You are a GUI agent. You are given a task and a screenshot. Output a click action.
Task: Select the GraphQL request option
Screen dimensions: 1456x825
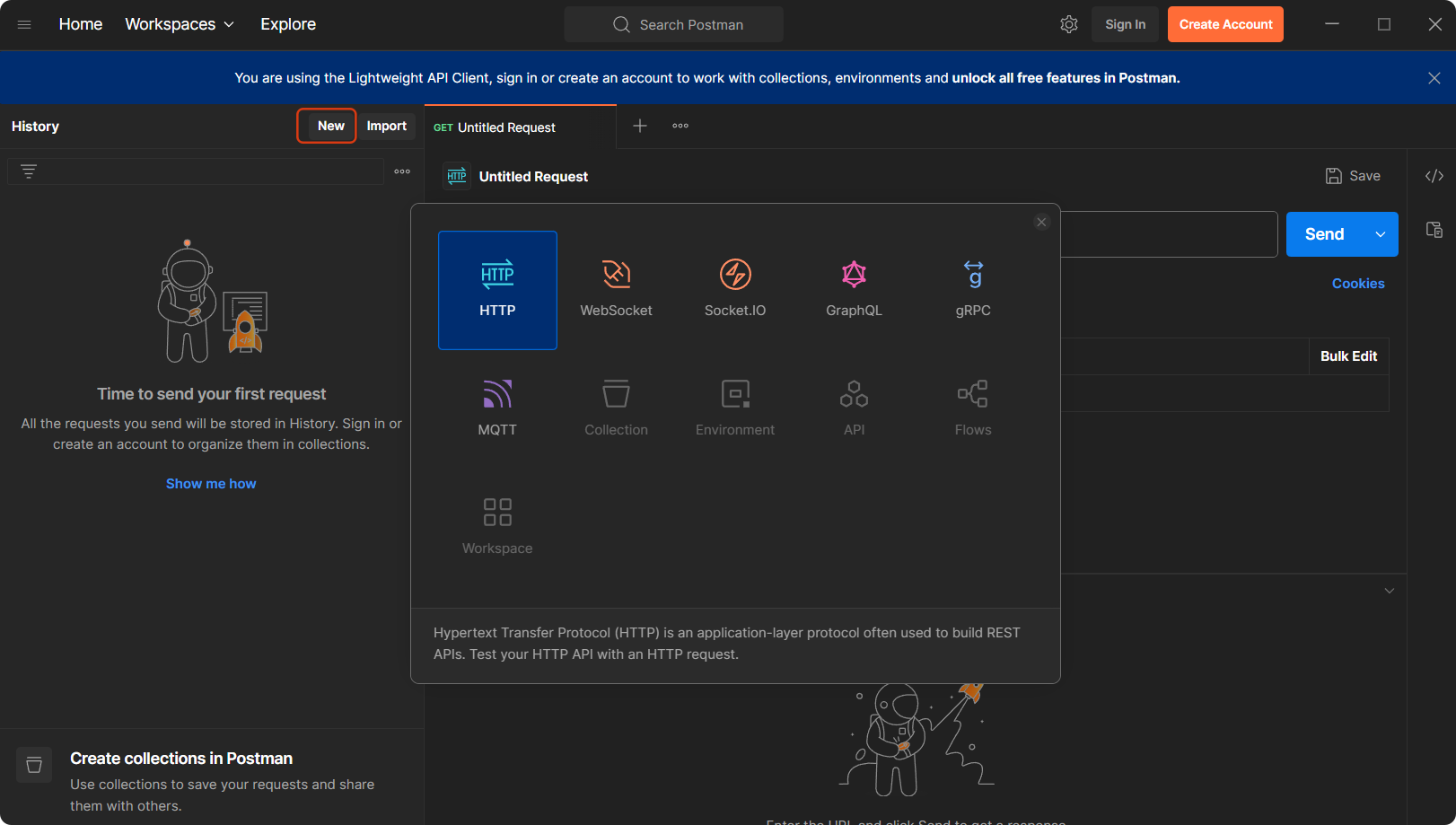[854, 290]
